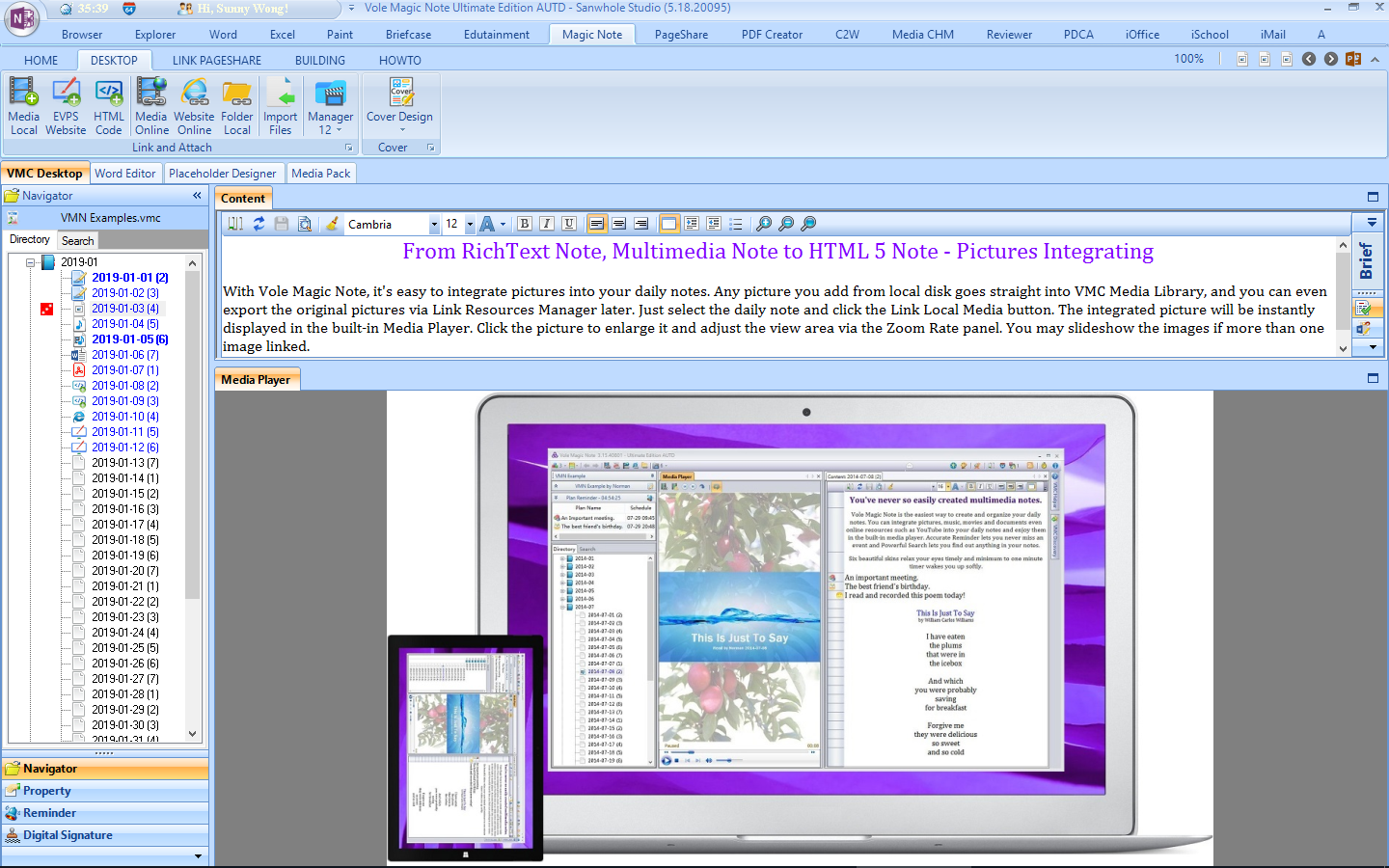Decrease indent in Content toolbar

click(x=714, y=224)
